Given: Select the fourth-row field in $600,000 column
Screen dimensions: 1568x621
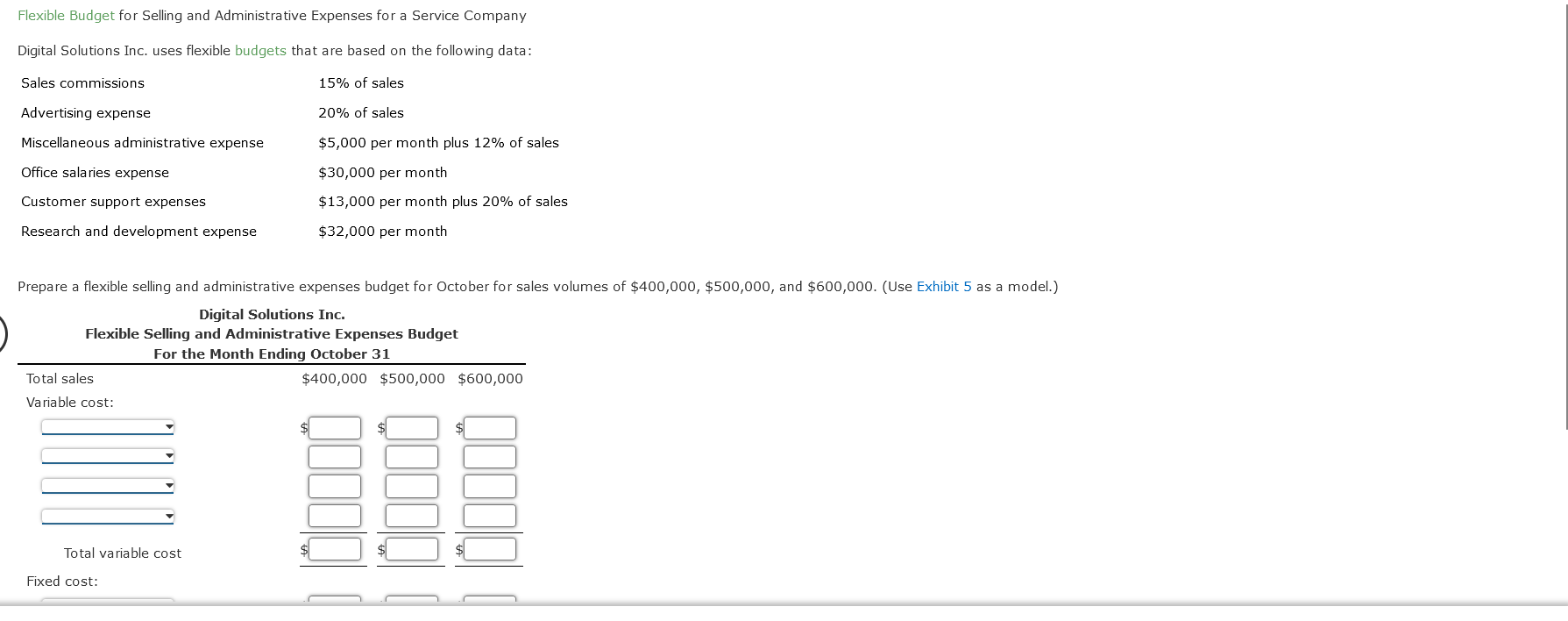Looking at the screenshot, I should pos(489,516).
